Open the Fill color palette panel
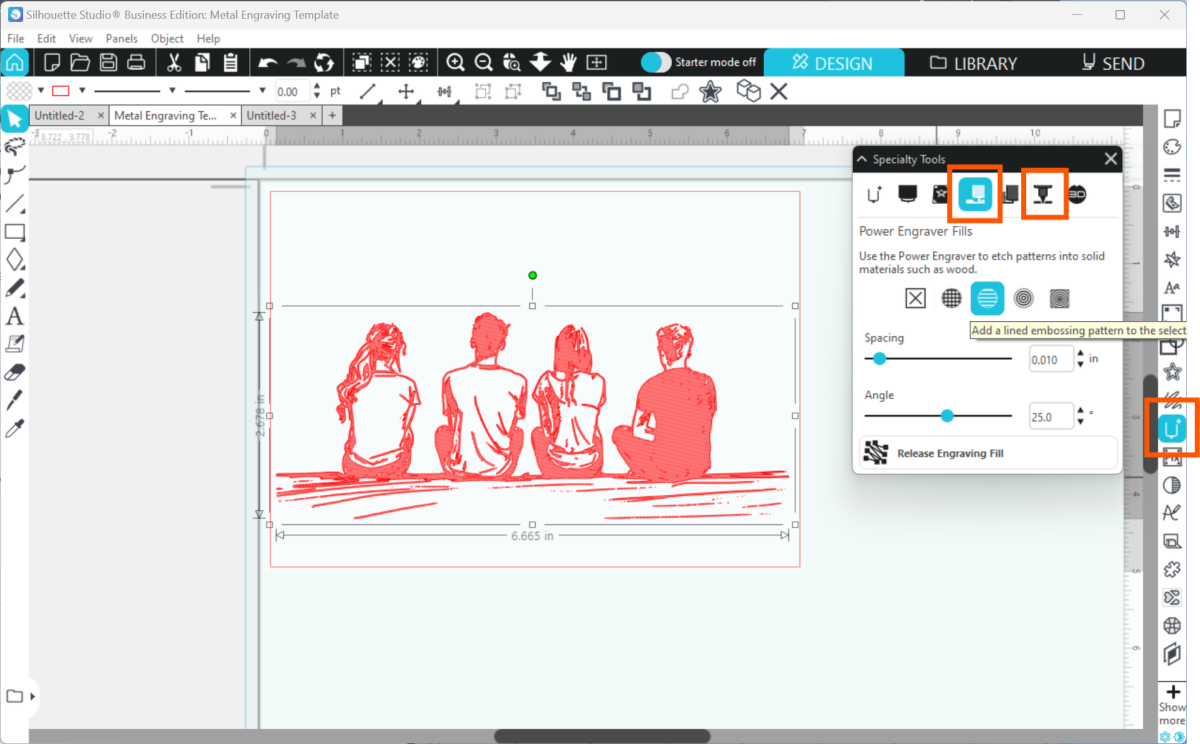The width and height of the screenshot is (1200, 744). pyautogui.click(x=1172, y=147)
